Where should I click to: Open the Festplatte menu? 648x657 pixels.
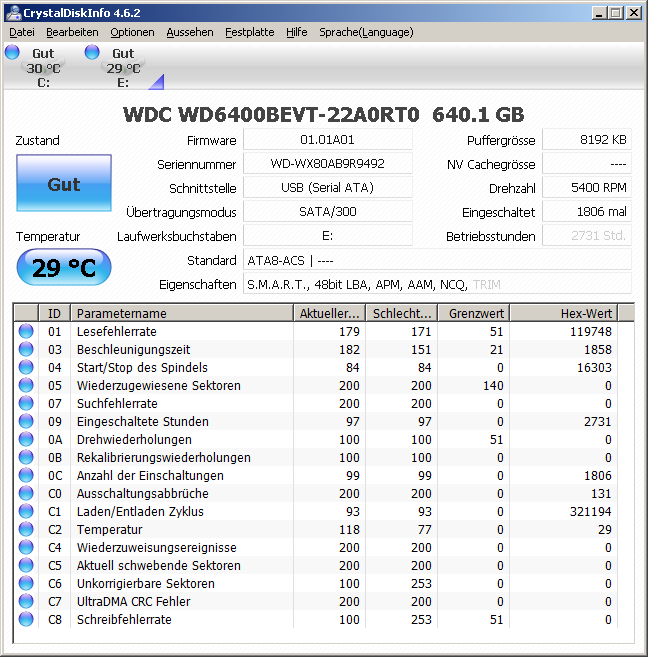pos(250,32)
